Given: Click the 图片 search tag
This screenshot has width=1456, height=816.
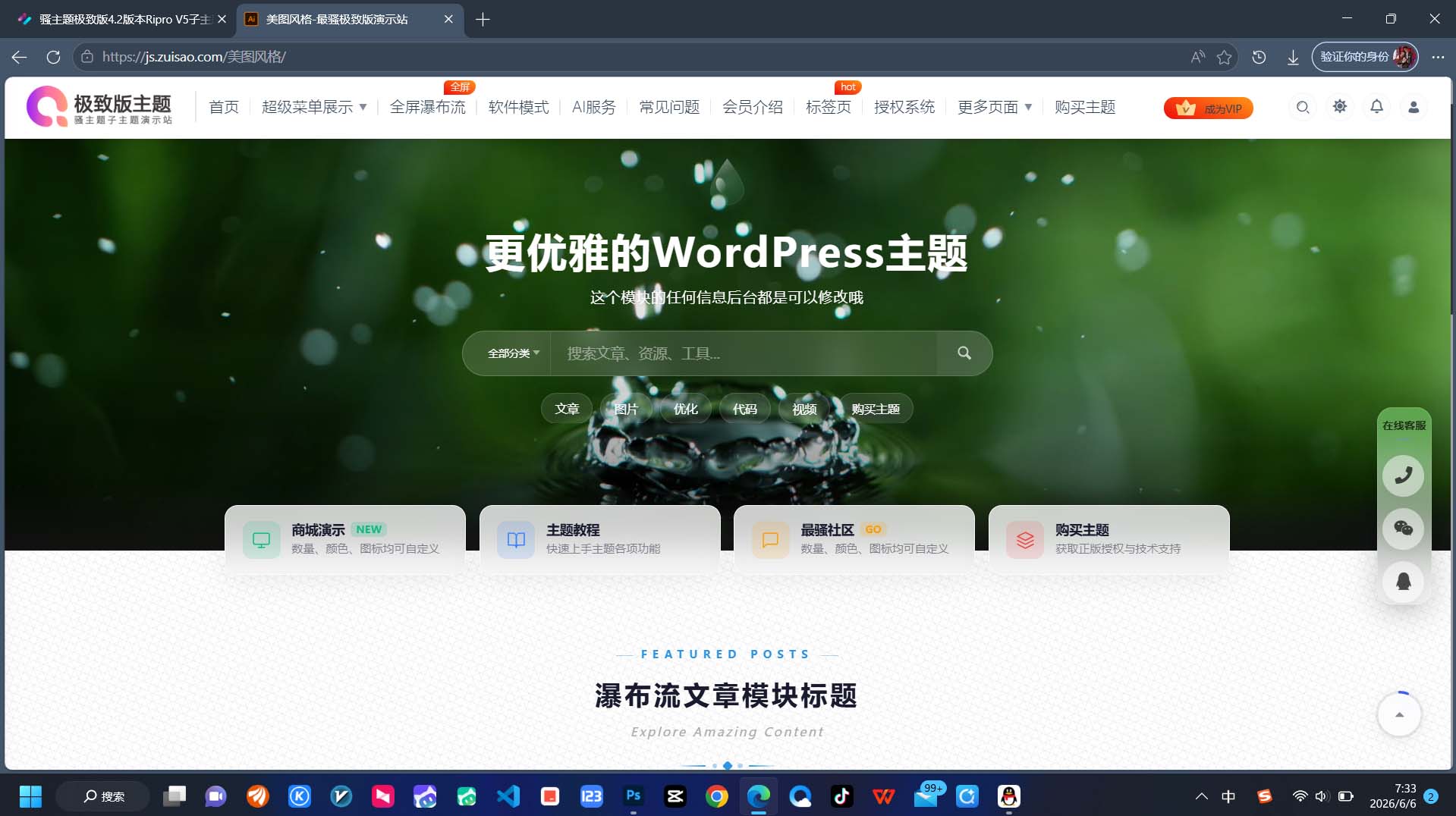Looking at the screenshot, I should point(626,409).
